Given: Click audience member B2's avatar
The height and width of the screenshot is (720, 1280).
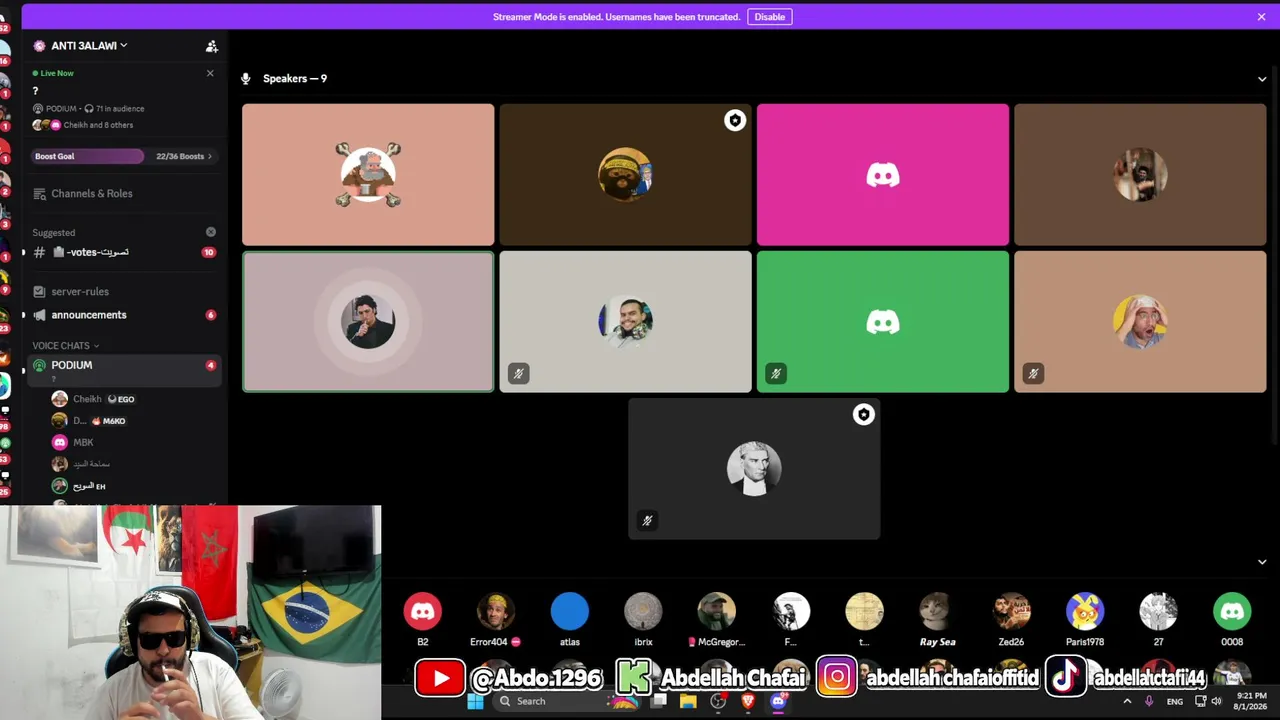Looking at the screenshot, I should coord(423,612).
